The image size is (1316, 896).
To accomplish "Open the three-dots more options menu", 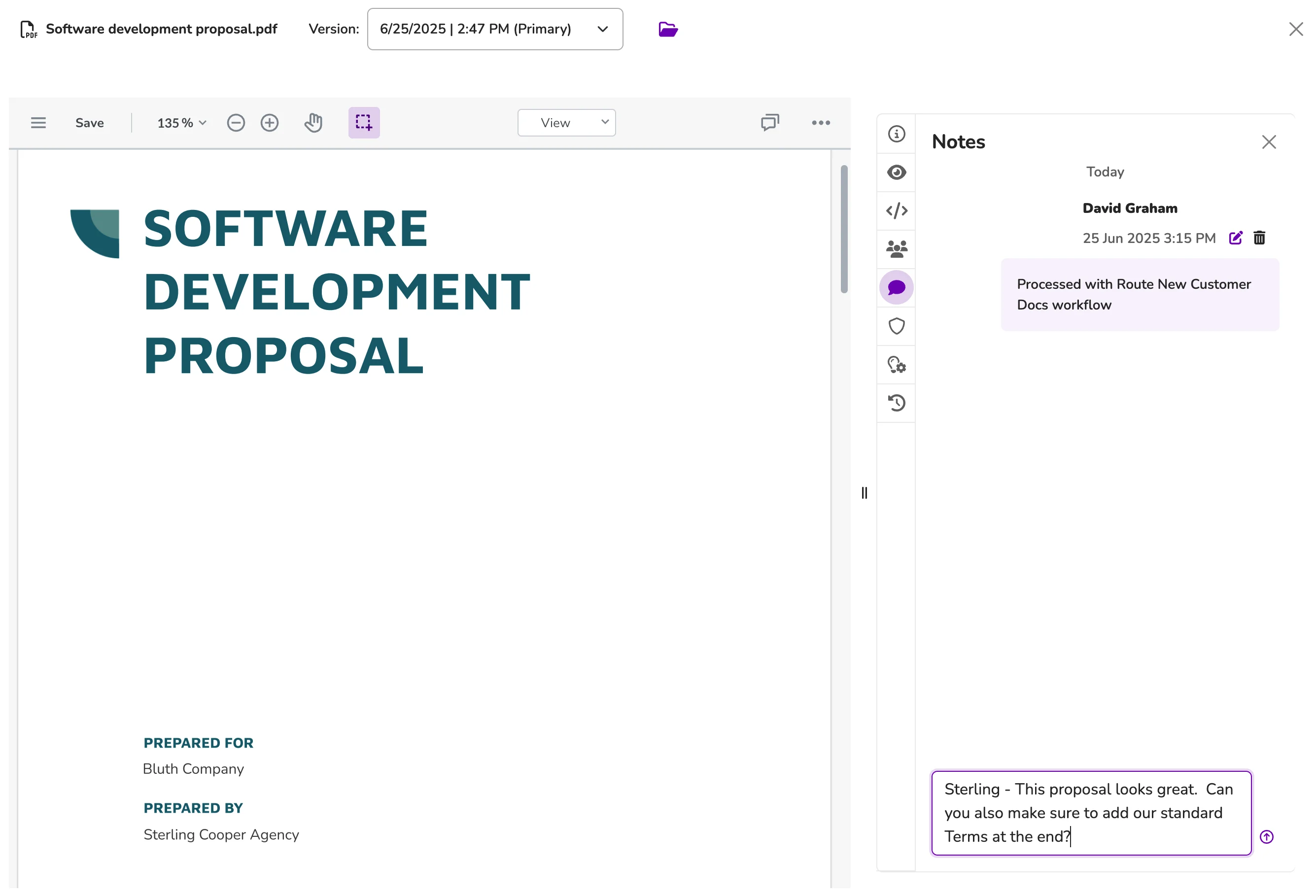I will (x=821, y=123).
